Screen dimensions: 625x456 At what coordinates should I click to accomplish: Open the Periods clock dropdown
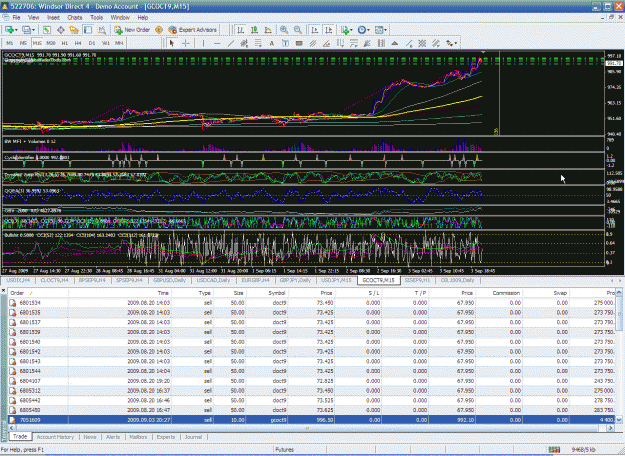click(363, 30)
